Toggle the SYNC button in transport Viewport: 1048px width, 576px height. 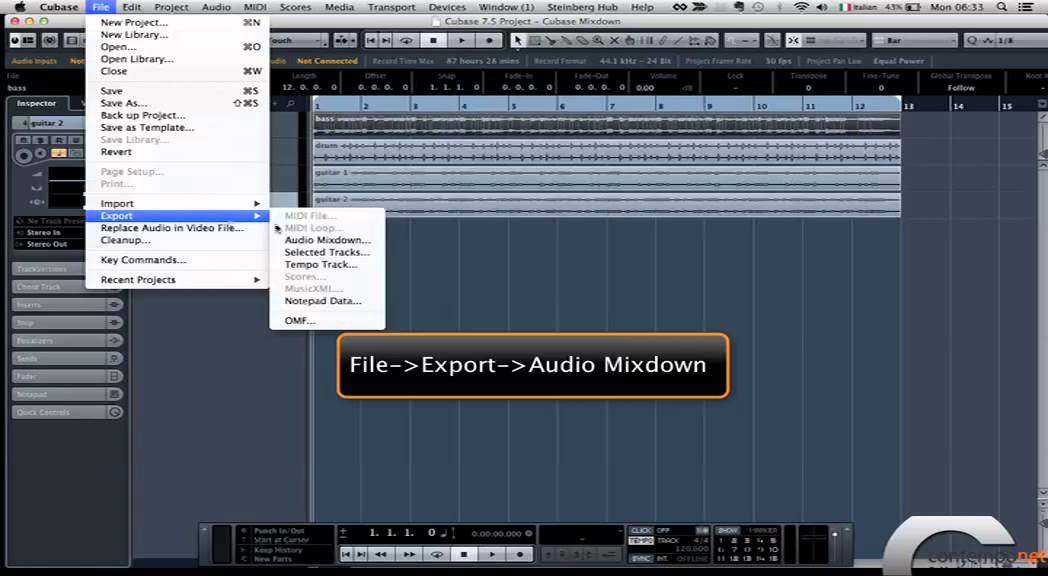click(x=641, y=558)
